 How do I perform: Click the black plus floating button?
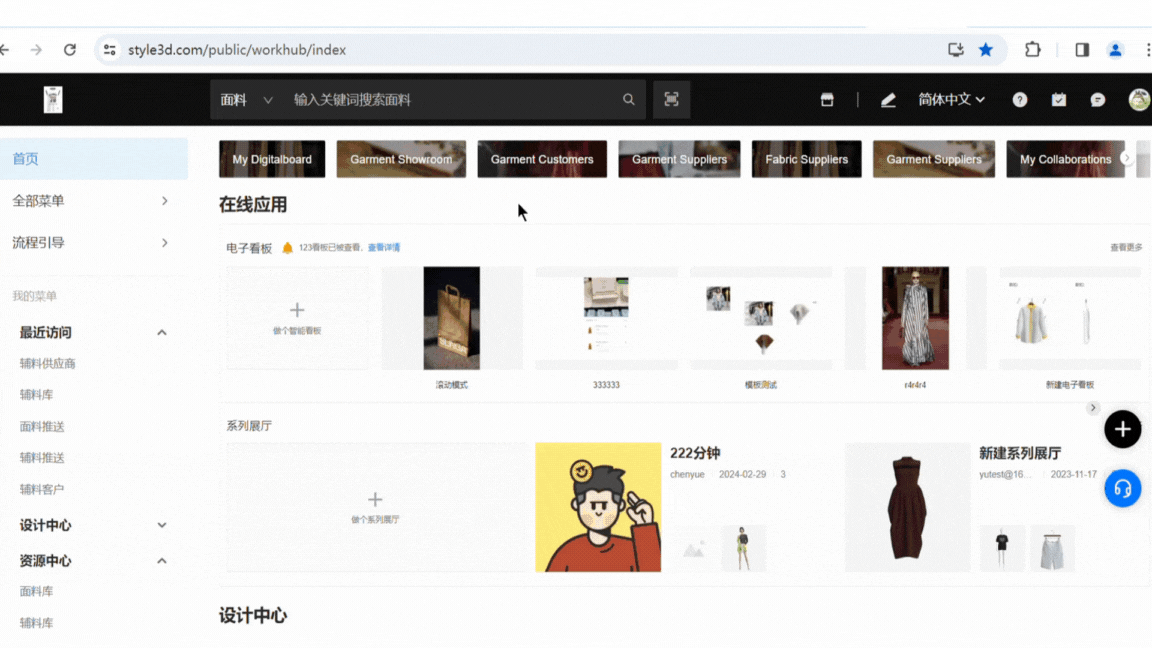tap(1122, 429)
